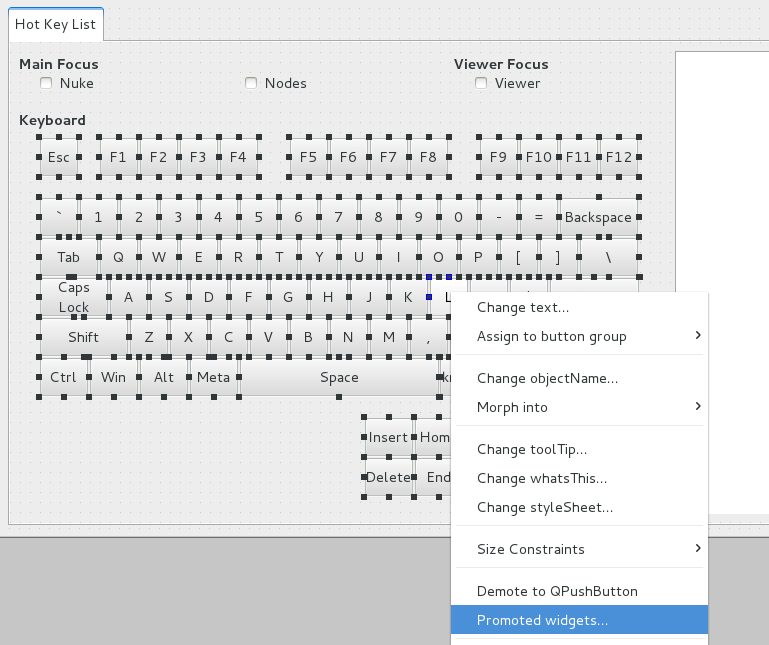This screenshot has width=769, height=645.
Task: Click the Backspace key button
Action: tap(598, 217)
